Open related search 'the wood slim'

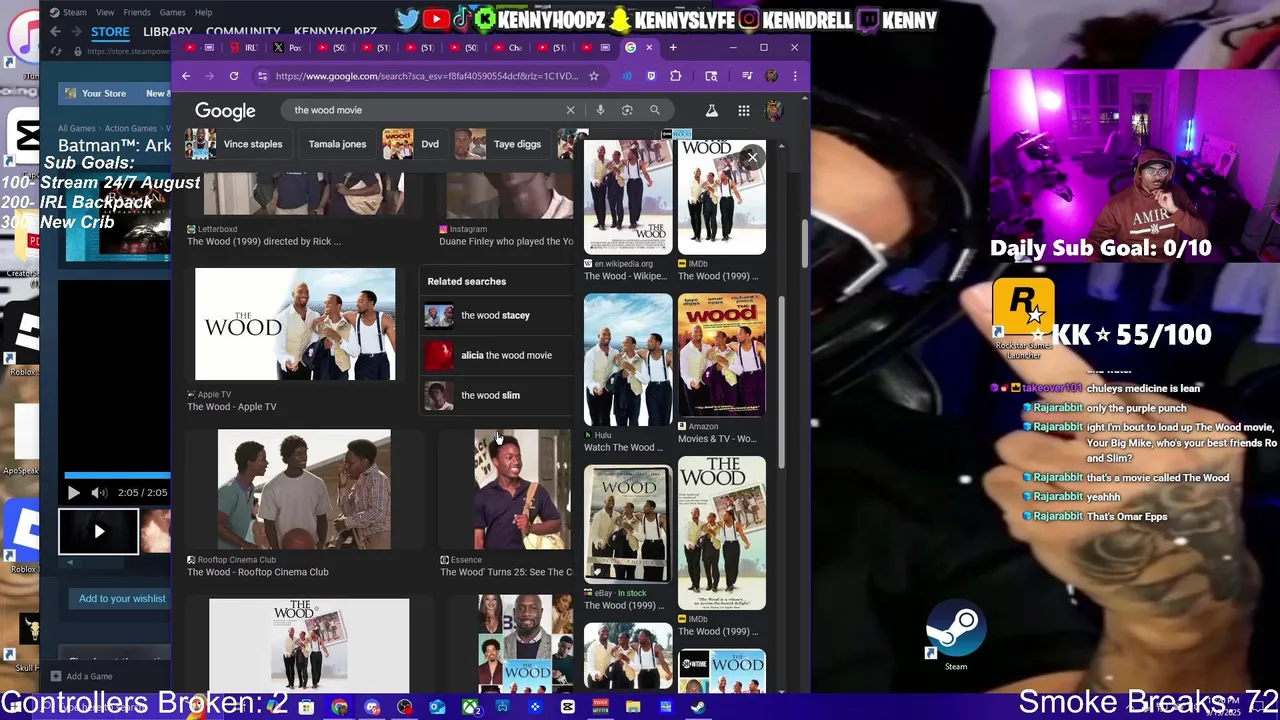tap(495, 395)
